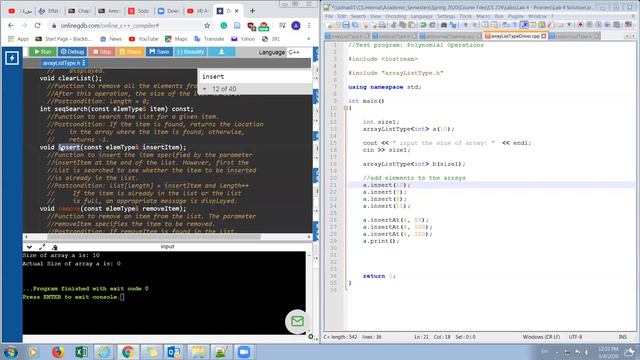Switch to the Sodu browser tab
Image resolution: width=640 pixels, height=360 pixels.
pos(139,11)
